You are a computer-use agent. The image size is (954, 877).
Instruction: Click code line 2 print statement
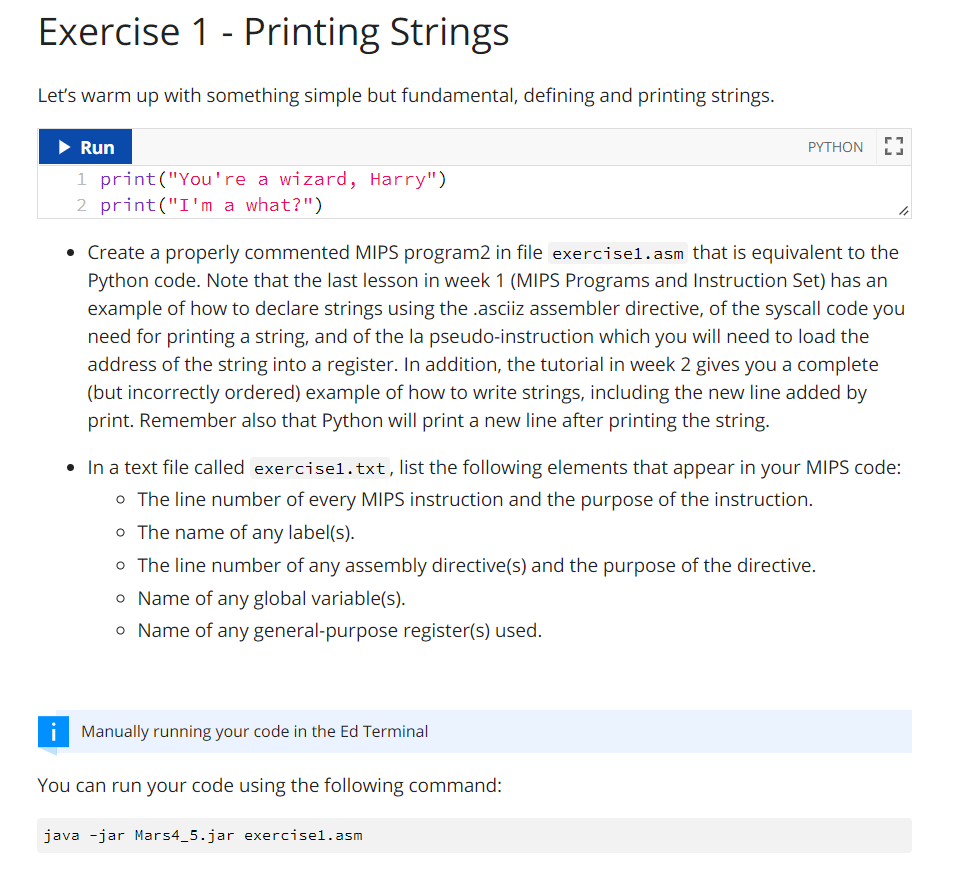point(211,206)
